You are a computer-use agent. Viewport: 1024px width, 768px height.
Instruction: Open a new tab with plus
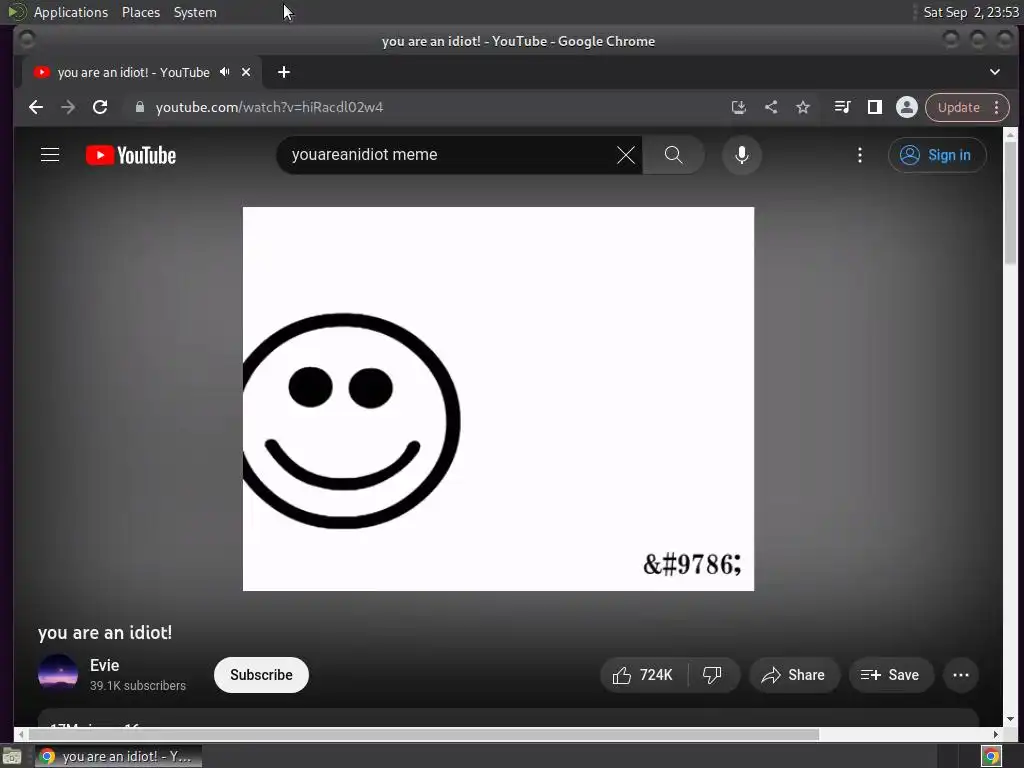coord(283,72)
